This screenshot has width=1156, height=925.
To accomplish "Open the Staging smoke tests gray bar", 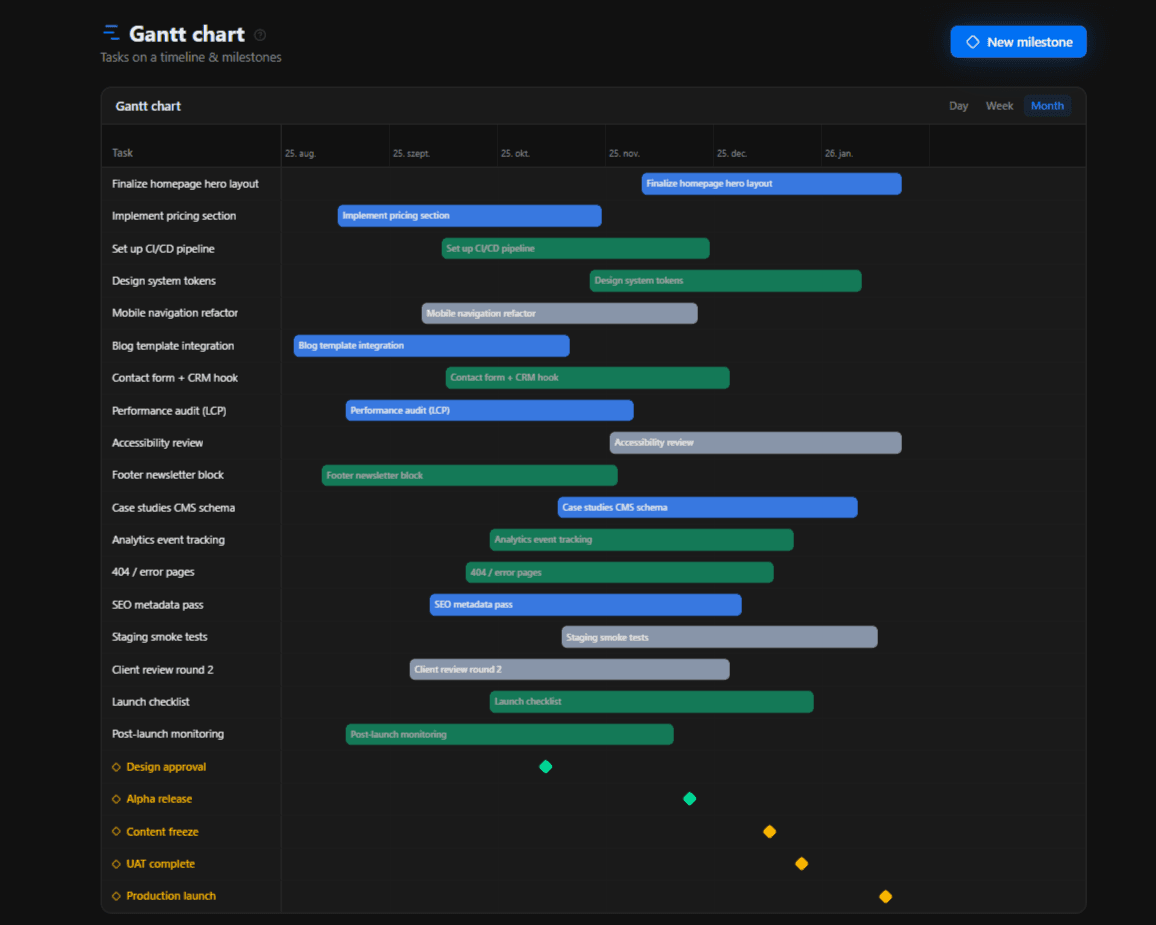I will 720,637.
